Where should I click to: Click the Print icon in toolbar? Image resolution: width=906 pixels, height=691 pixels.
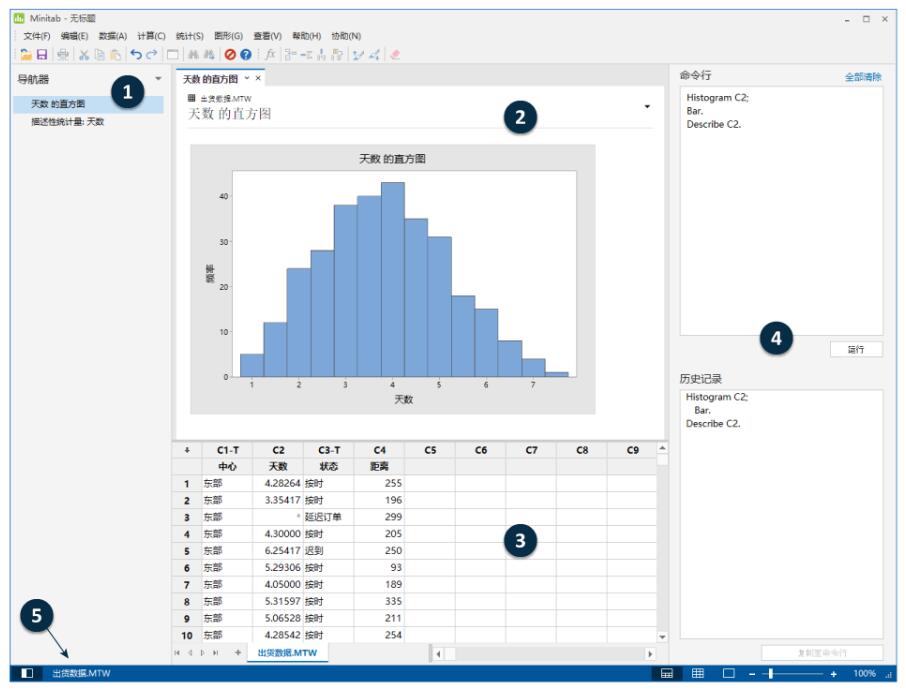(x=63, y=54)
